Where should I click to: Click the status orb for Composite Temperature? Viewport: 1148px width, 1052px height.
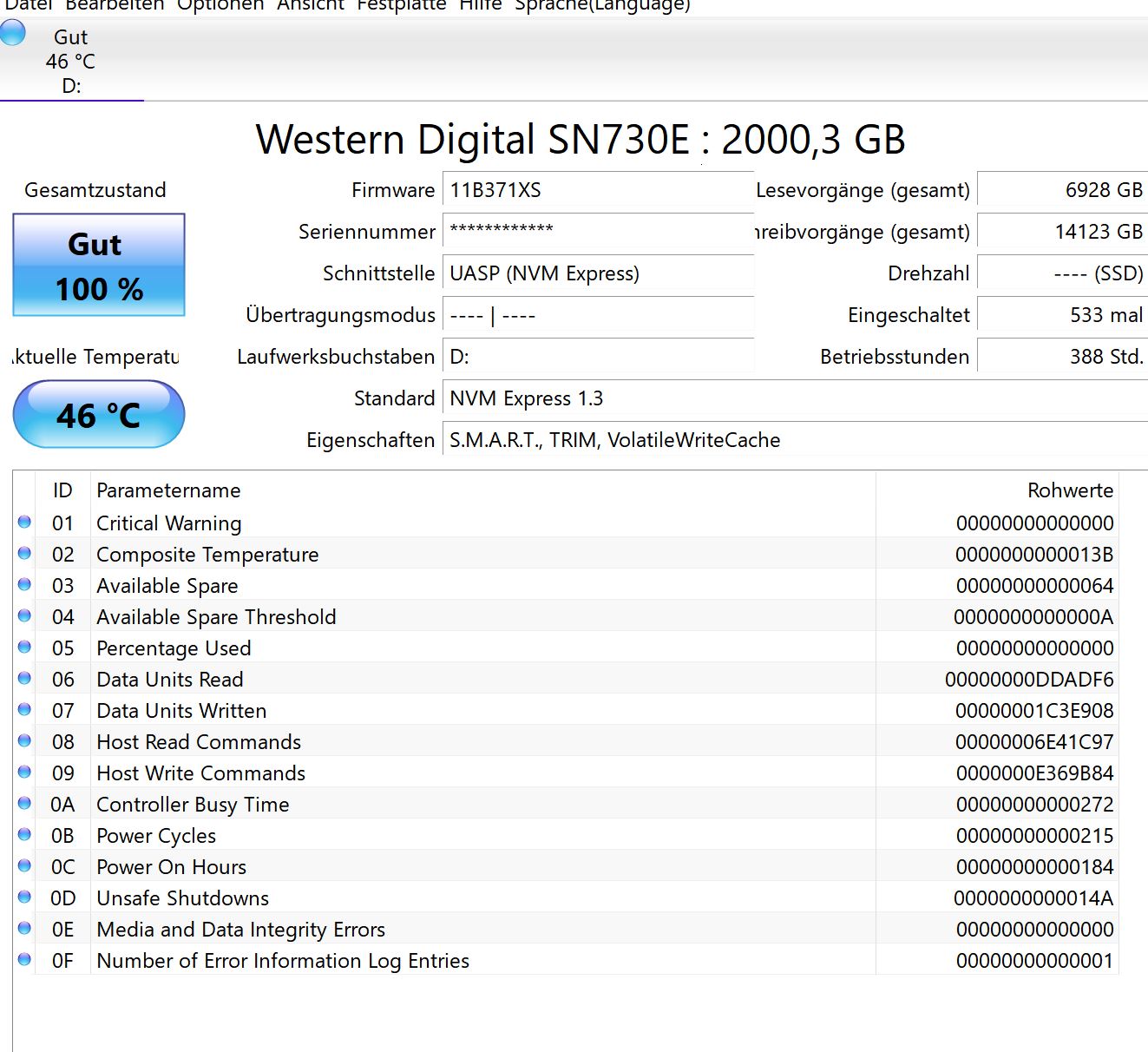pos(24,553)
